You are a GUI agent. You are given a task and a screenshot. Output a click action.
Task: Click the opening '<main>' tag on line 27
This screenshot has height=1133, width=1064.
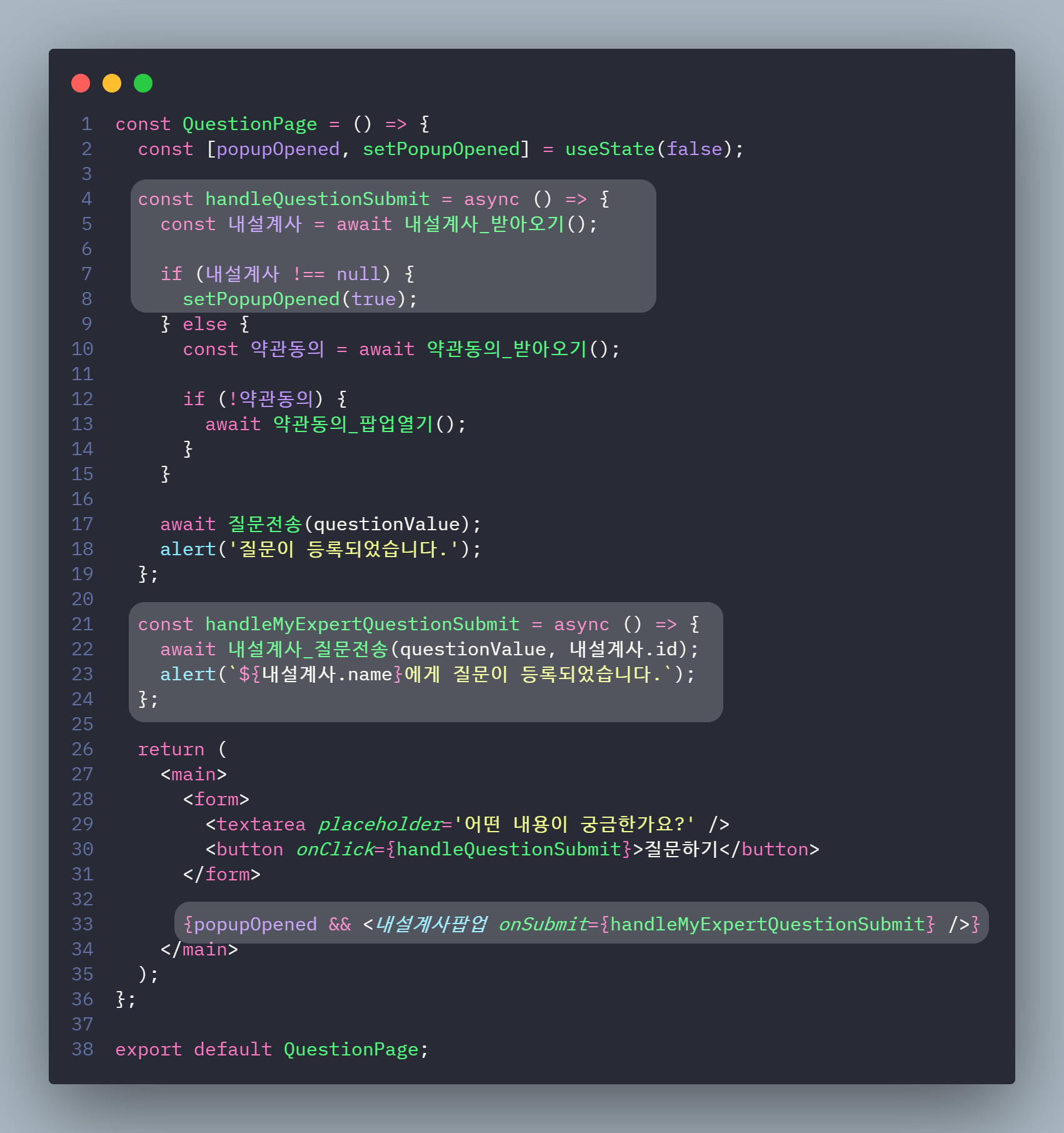tap(193, 775)
